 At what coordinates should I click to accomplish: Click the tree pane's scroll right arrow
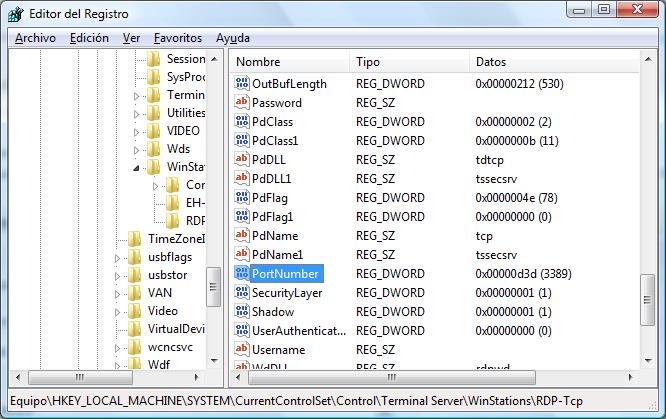196,377
